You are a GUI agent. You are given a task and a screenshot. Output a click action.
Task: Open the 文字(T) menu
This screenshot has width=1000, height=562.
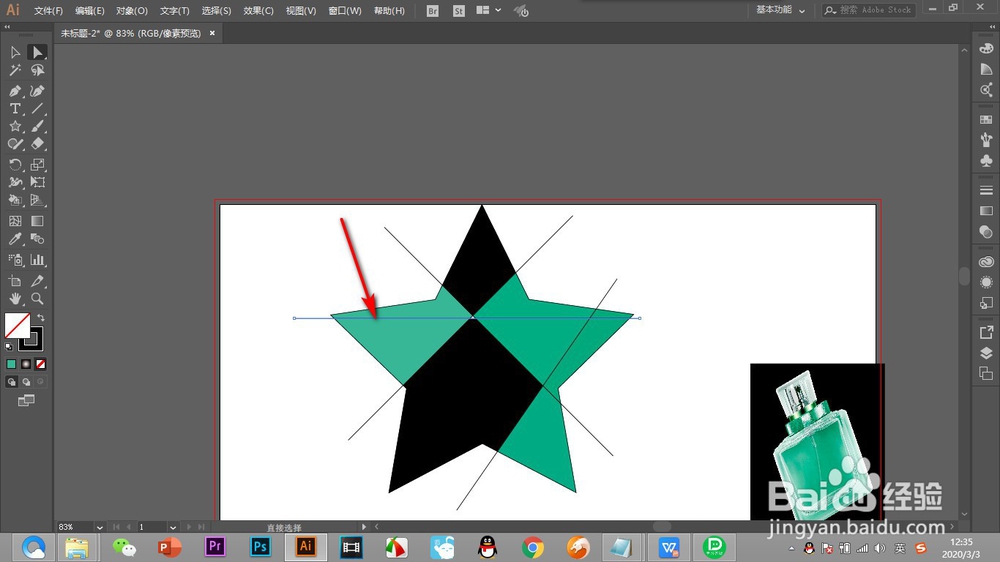(x=174, y=11)
